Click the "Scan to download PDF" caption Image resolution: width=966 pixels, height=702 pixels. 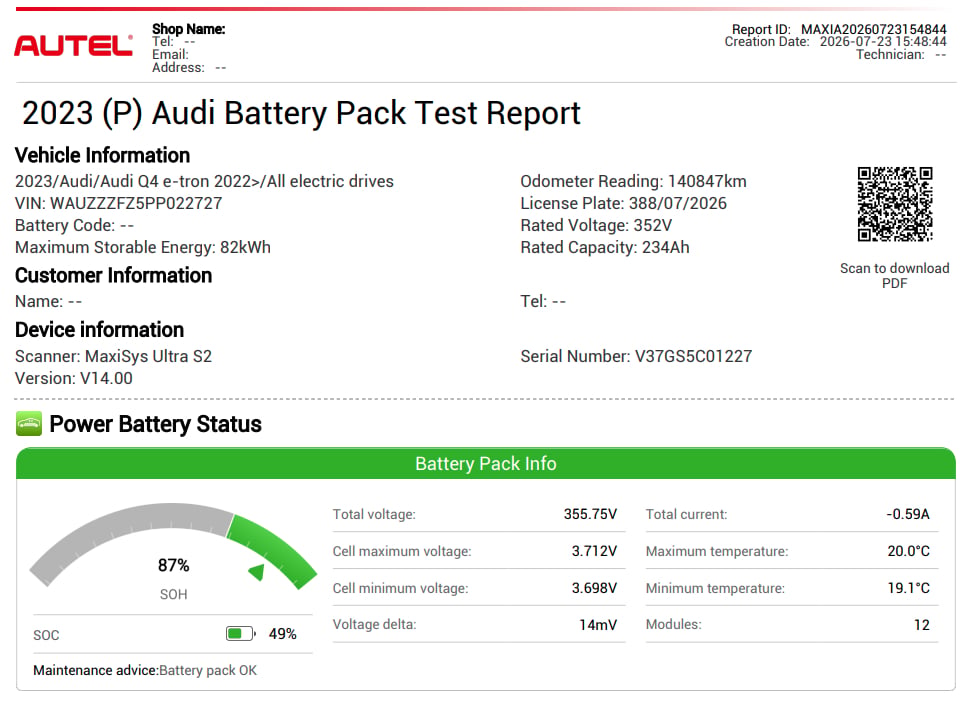pos(895,275)
